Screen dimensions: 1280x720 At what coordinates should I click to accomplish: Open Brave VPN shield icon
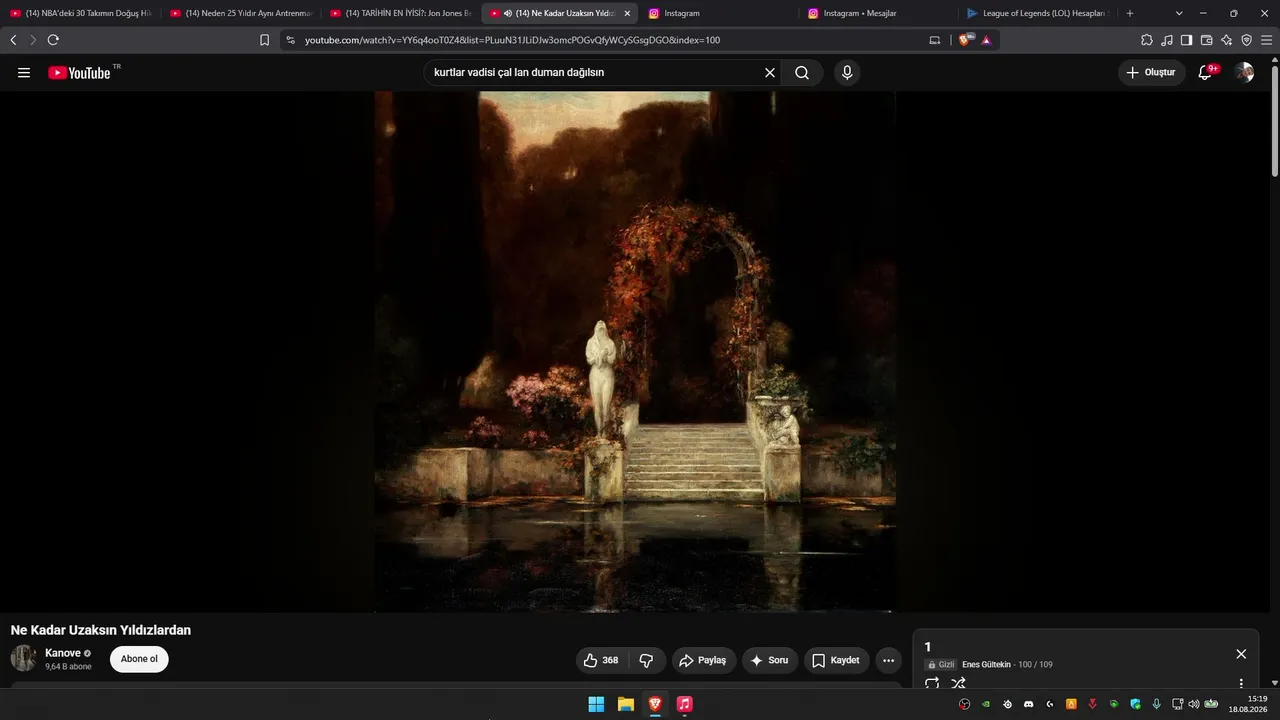[1247, 40]
